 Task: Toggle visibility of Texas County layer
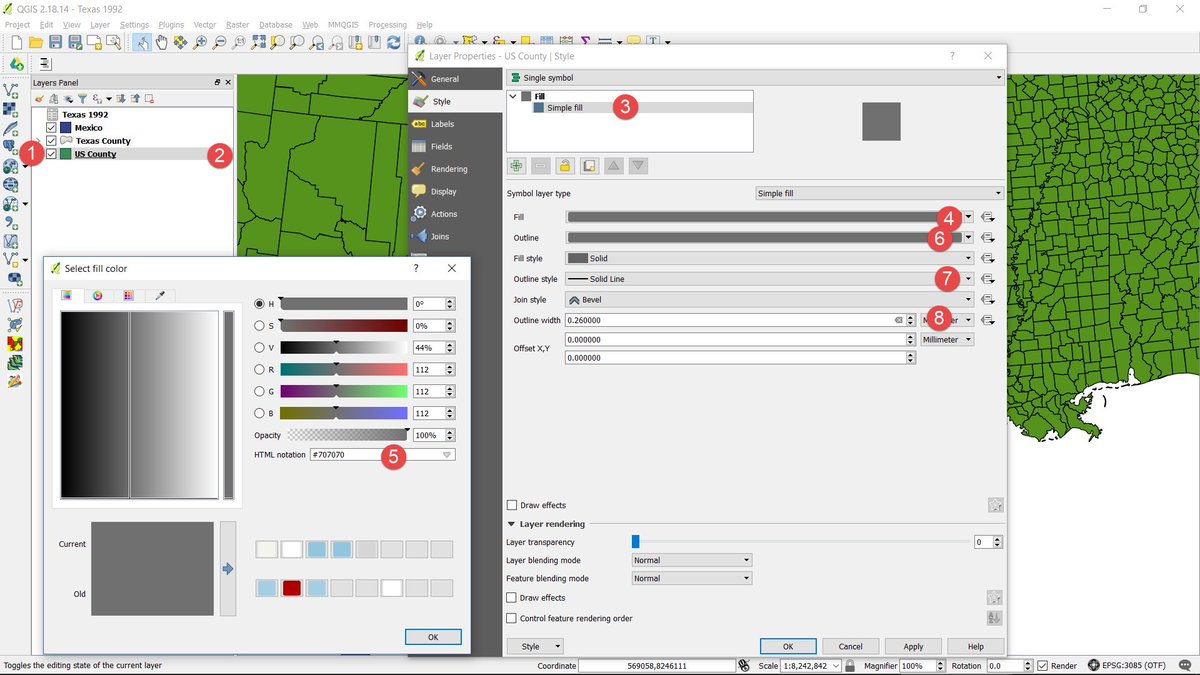(52, 141)
